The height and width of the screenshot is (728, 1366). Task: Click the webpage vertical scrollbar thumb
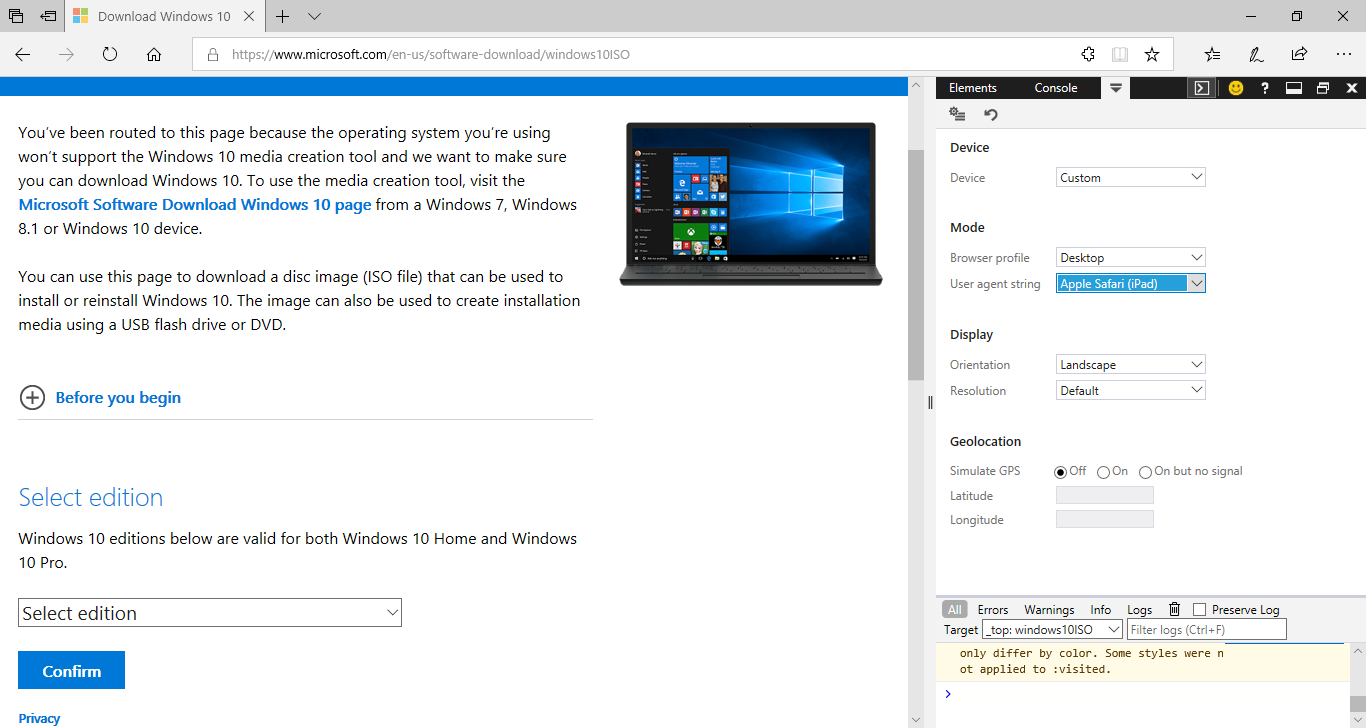(916, 265)
